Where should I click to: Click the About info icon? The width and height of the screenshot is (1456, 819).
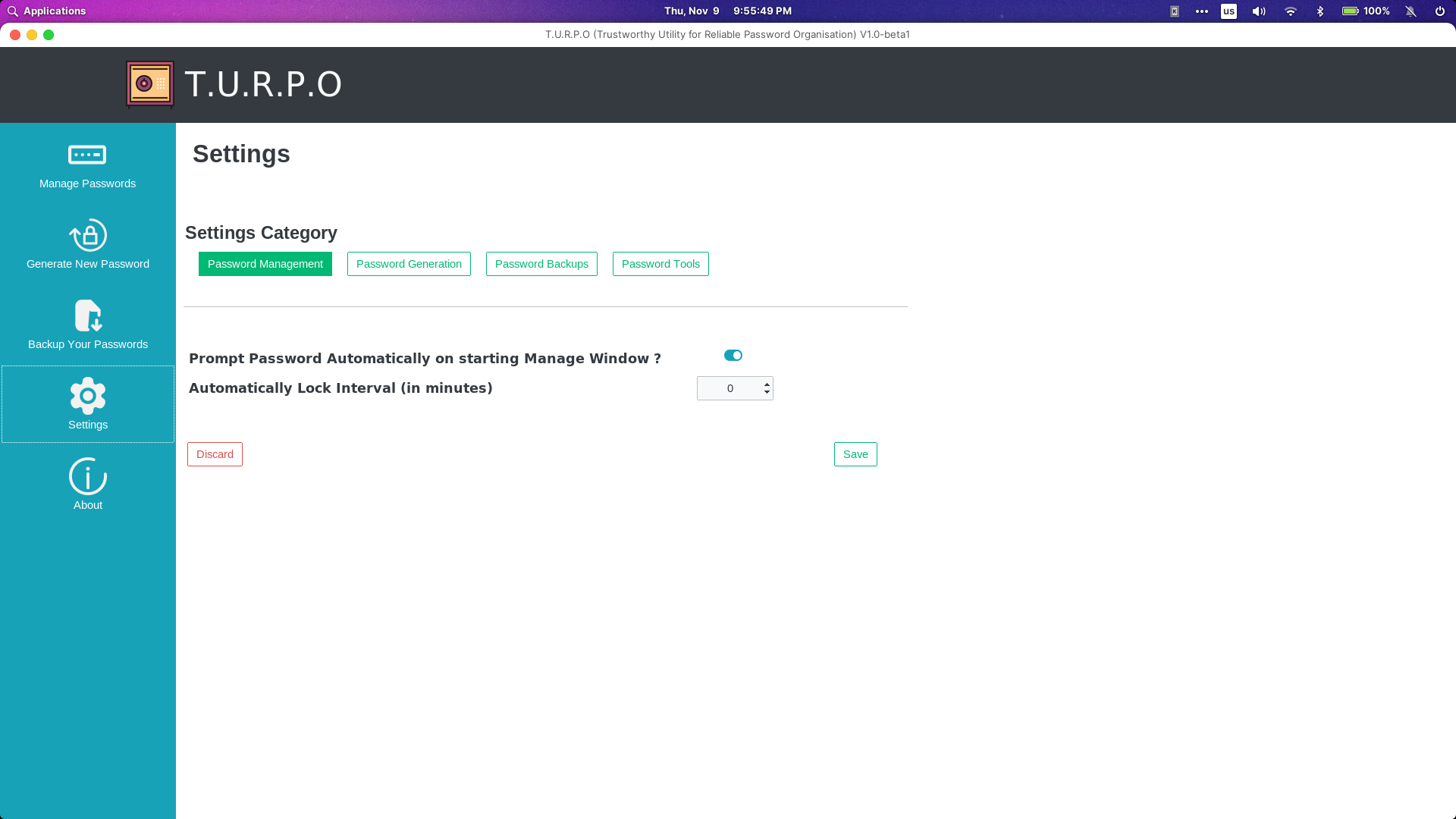88,476
